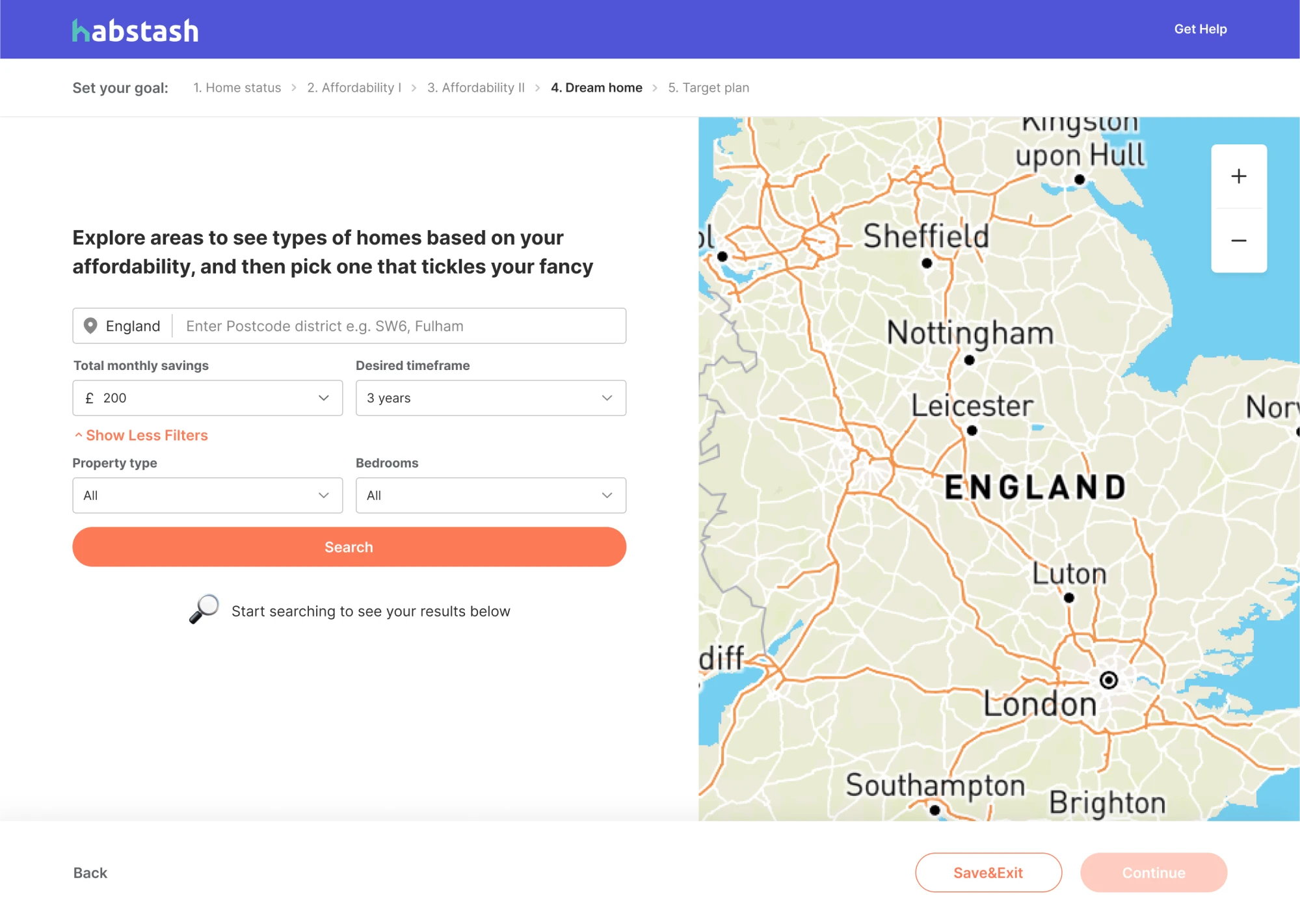Select the Nottingham marker on the map
This screenshot has width=1300, height=924.
tap(970, 359)
